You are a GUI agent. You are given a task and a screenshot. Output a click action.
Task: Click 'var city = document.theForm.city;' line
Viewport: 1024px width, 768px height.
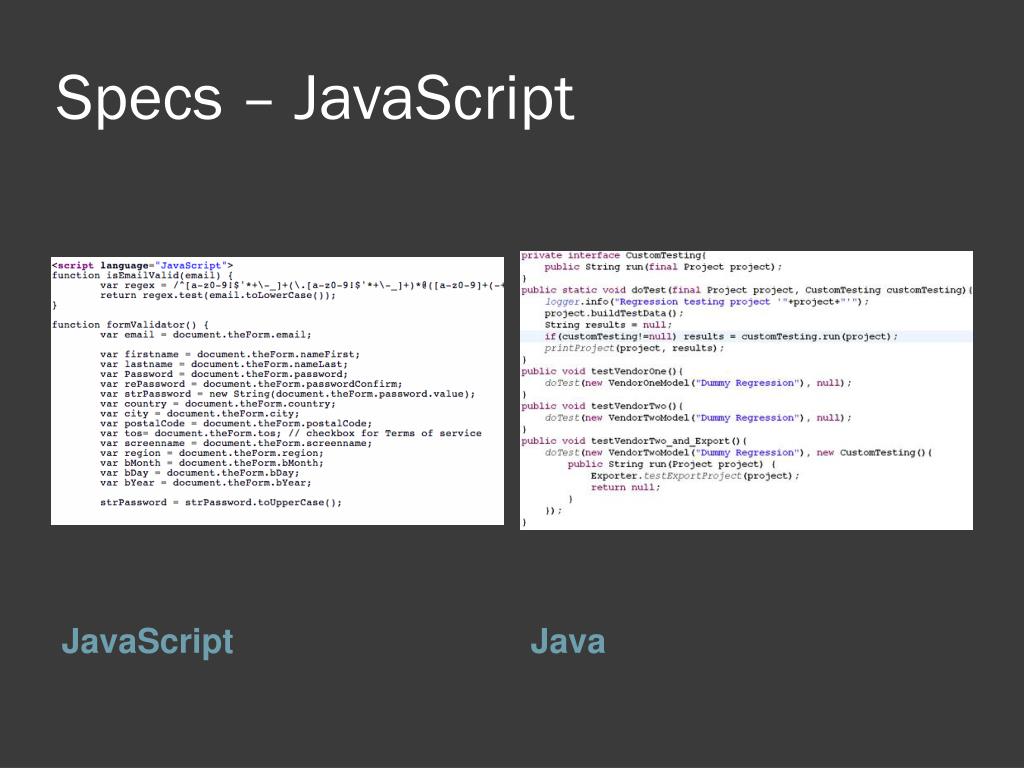[x=200, y=413]
